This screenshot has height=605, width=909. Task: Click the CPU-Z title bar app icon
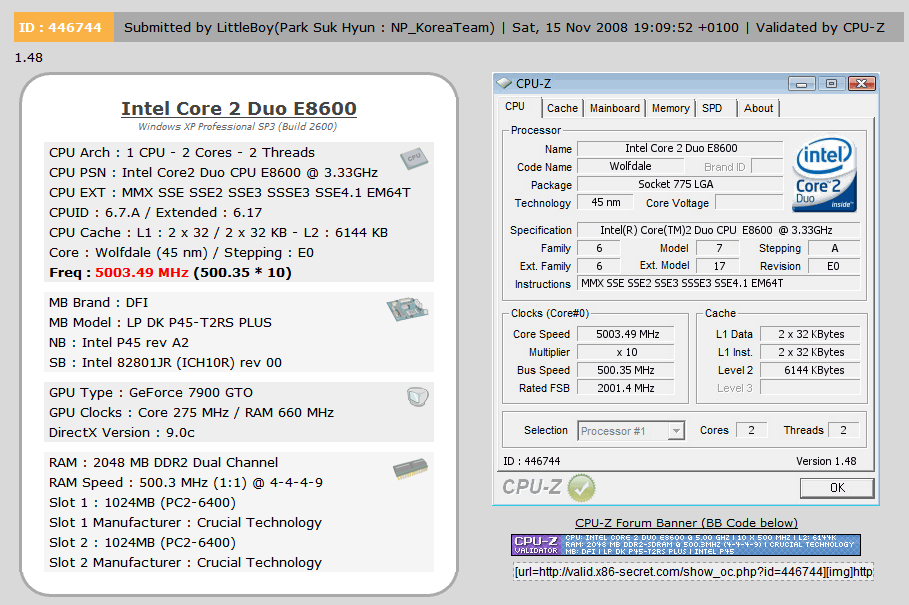504,83
